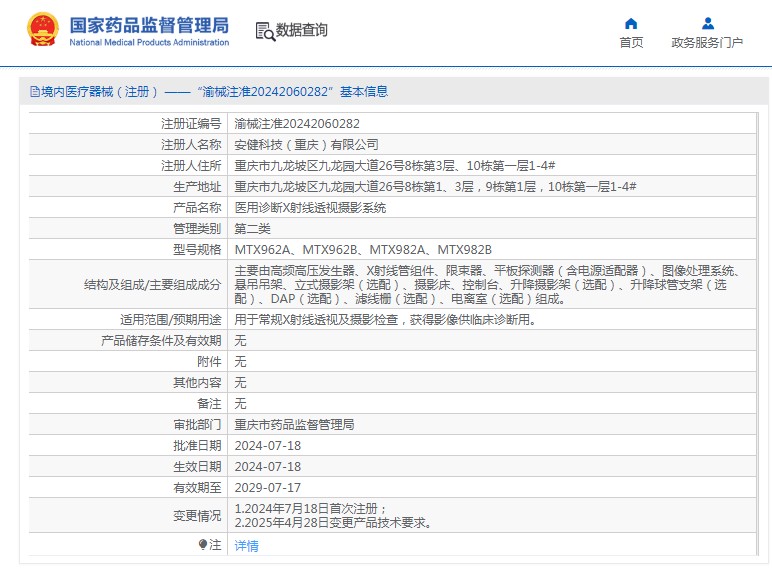Open the 详情 link
772x570 pixels.
coord(246,546)
